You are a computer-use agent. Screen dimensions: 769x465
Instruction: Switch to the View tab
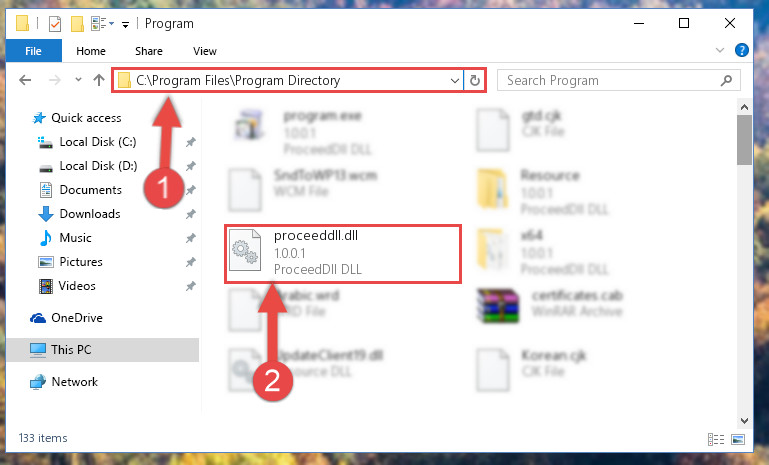click(x=205, y=51)
